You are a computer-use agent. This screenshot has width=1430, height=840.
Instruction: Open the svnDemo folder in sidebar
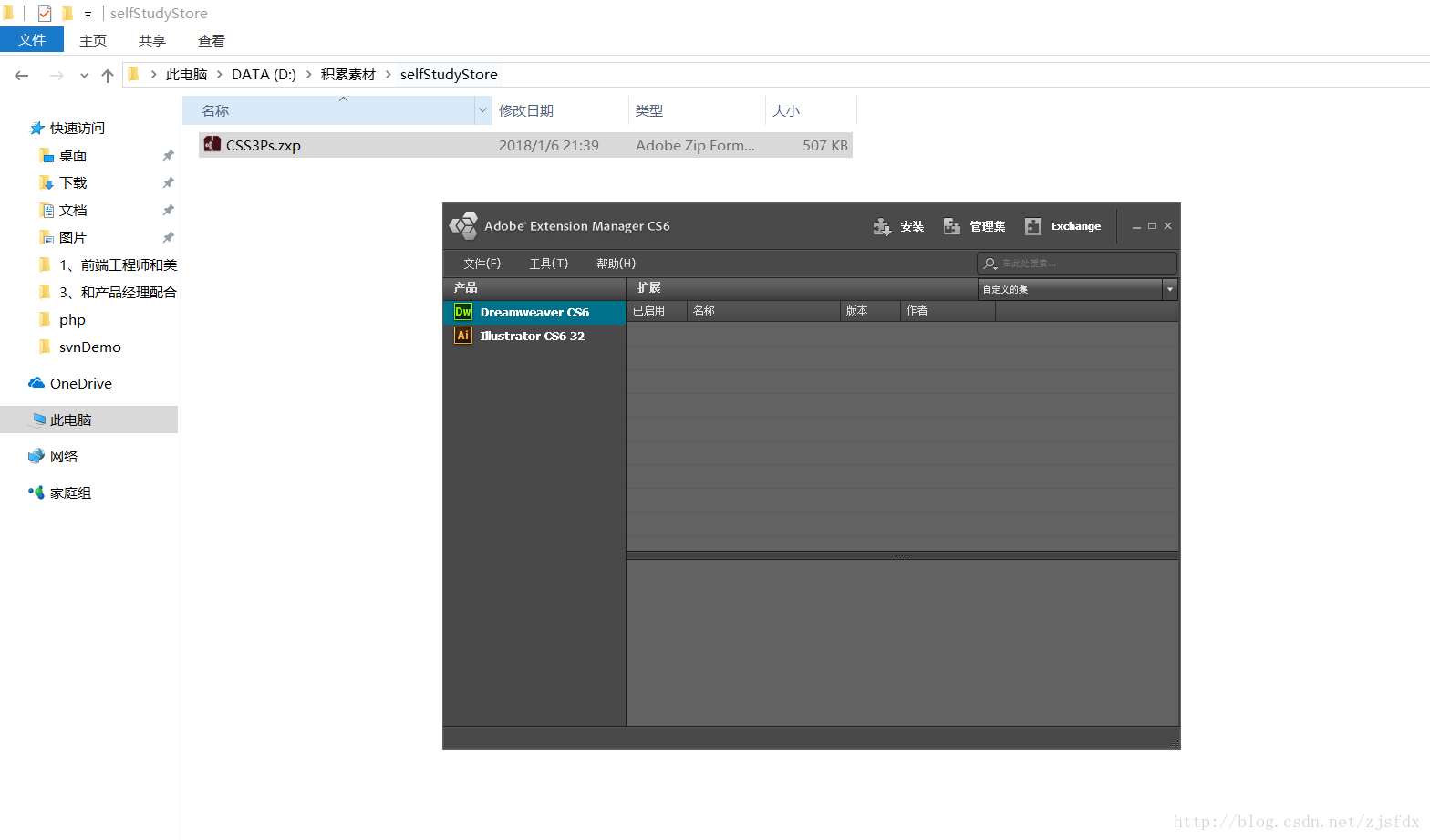click(89, 347)
